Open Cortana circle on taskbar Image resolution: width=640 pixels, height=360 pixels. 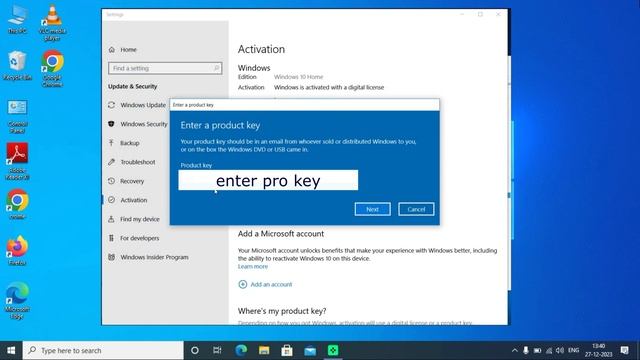[195, 351]
